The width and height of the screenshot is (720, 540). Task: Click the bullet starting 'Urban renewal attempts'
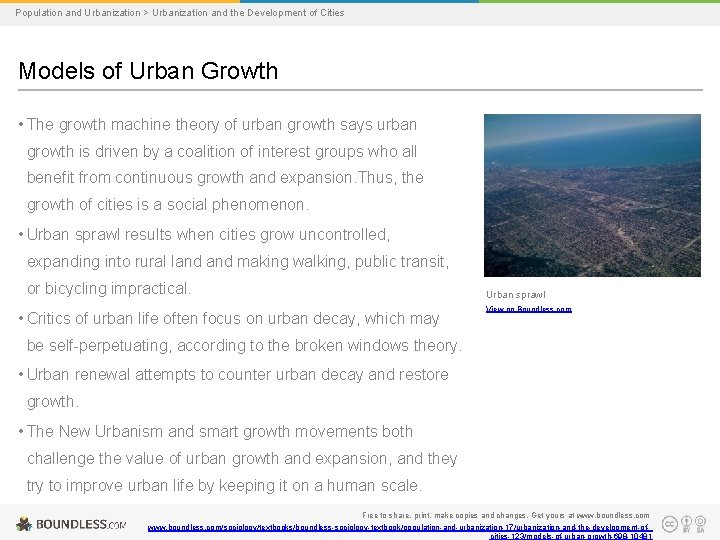234,388
